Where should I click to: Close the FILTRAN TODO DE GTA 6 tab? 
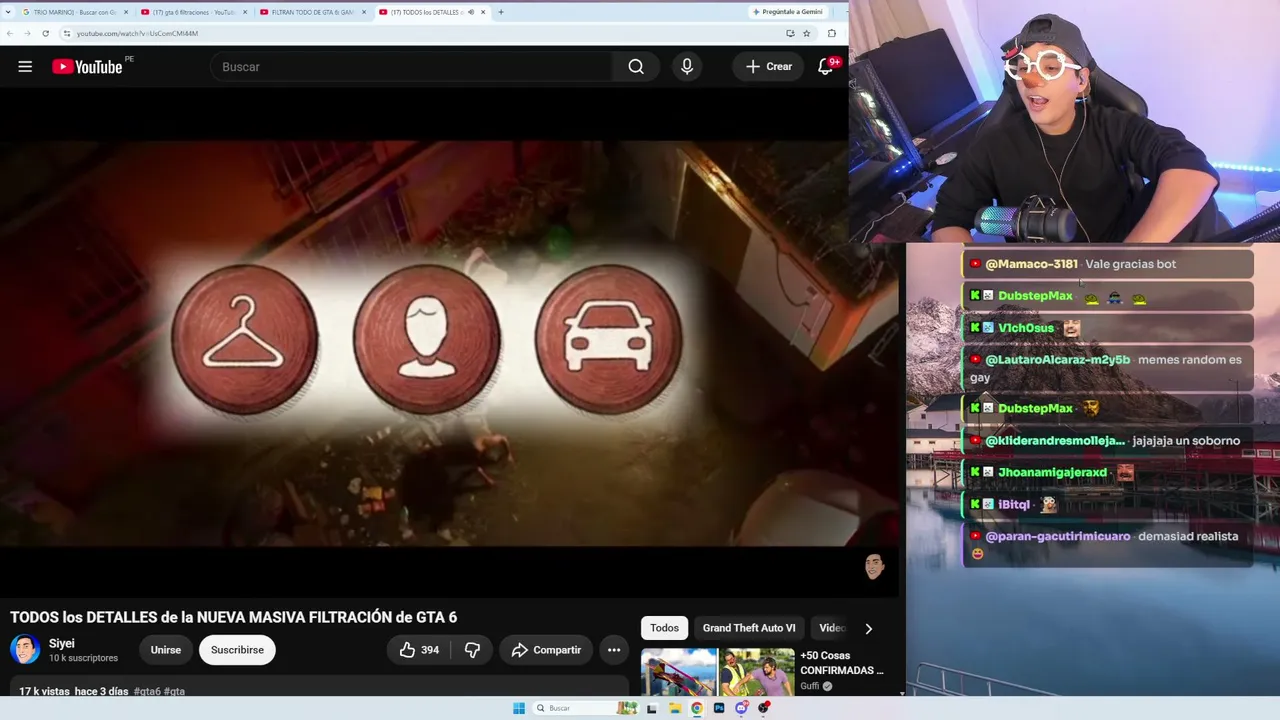[364, 12]
